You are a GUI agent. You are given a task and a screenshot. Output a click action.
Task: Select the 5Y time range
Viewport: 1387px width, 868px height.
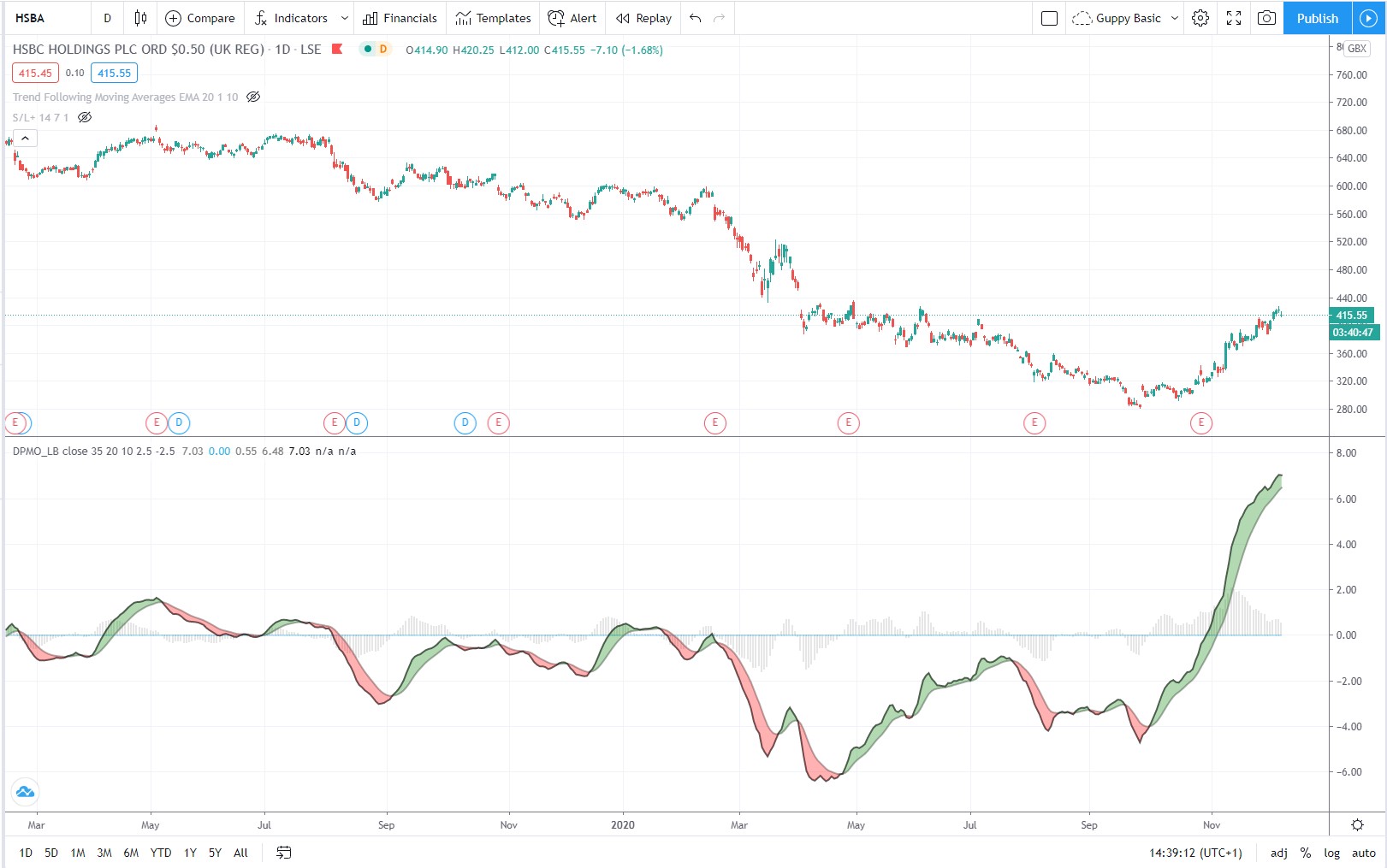(215, 853)
